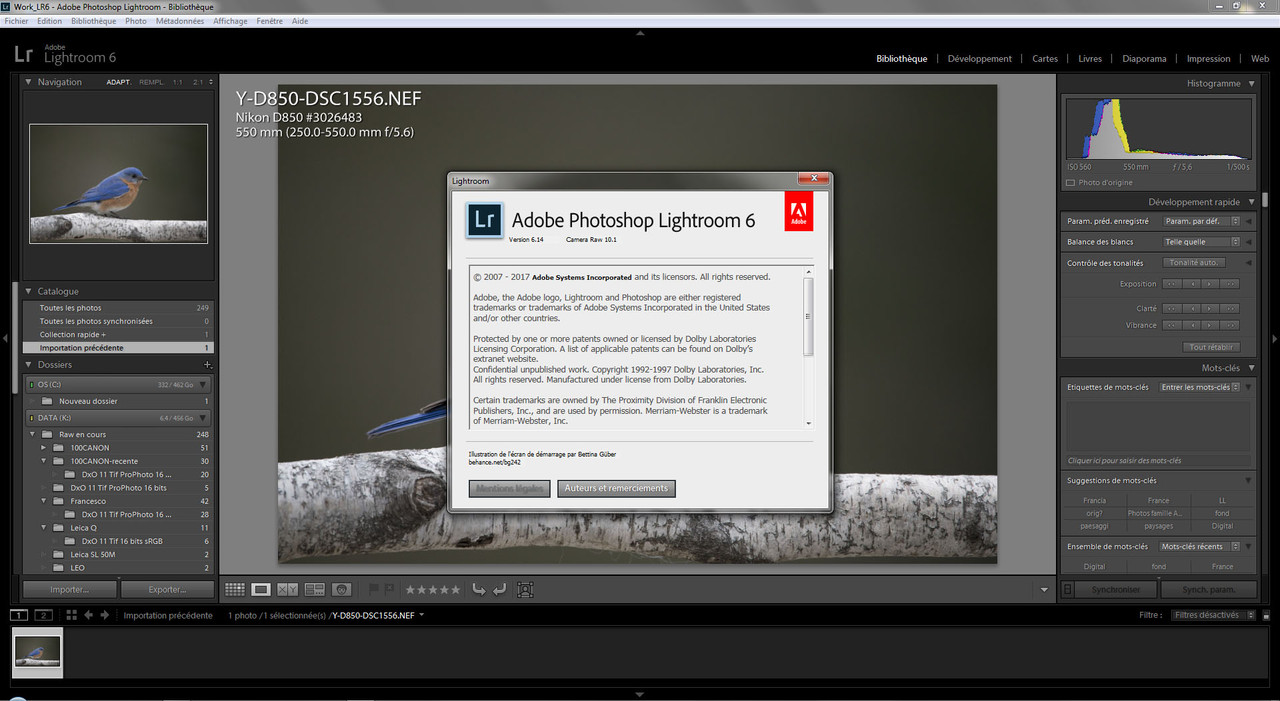Select bluebird thumbnail in filmstrip
The image size is (1280, 701).
38,652
